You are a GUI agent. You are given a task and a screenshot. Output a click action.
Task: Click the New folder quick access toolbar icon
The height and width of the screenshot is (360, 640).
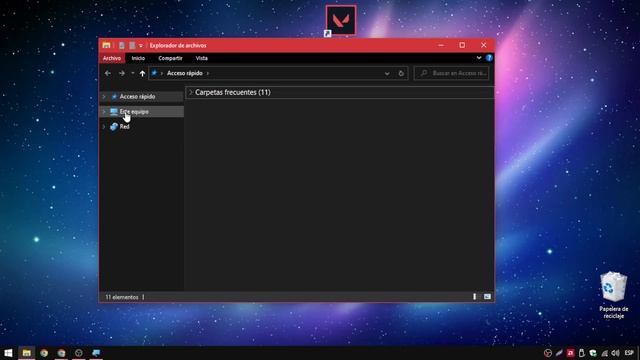coord(132,45)
